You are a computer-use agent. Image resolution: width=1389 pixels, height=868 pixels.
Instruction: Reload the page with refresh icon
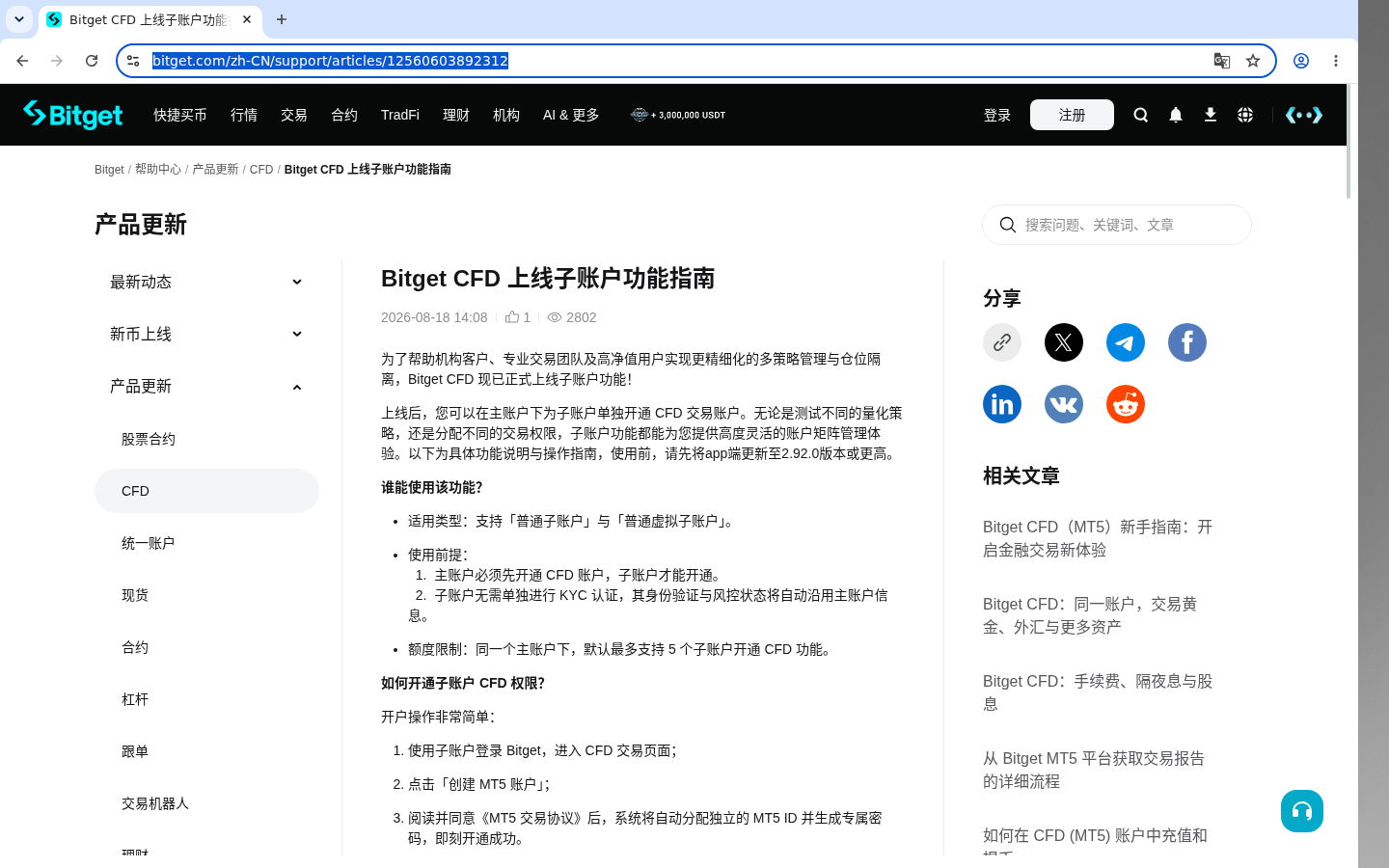click(x=92, y=61)
